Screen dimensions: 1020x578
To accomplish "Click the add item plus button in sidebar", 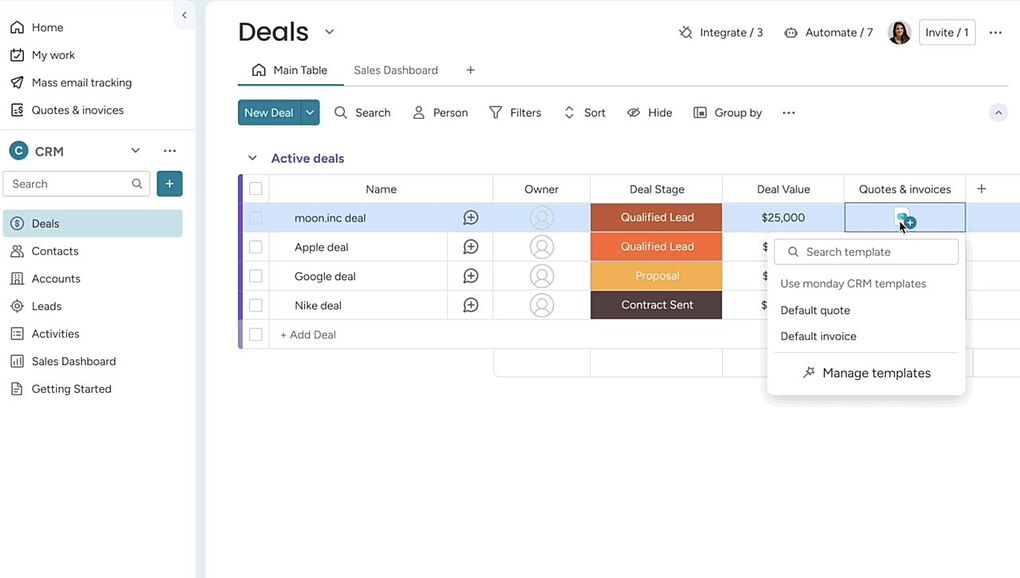I will point(170,184).
